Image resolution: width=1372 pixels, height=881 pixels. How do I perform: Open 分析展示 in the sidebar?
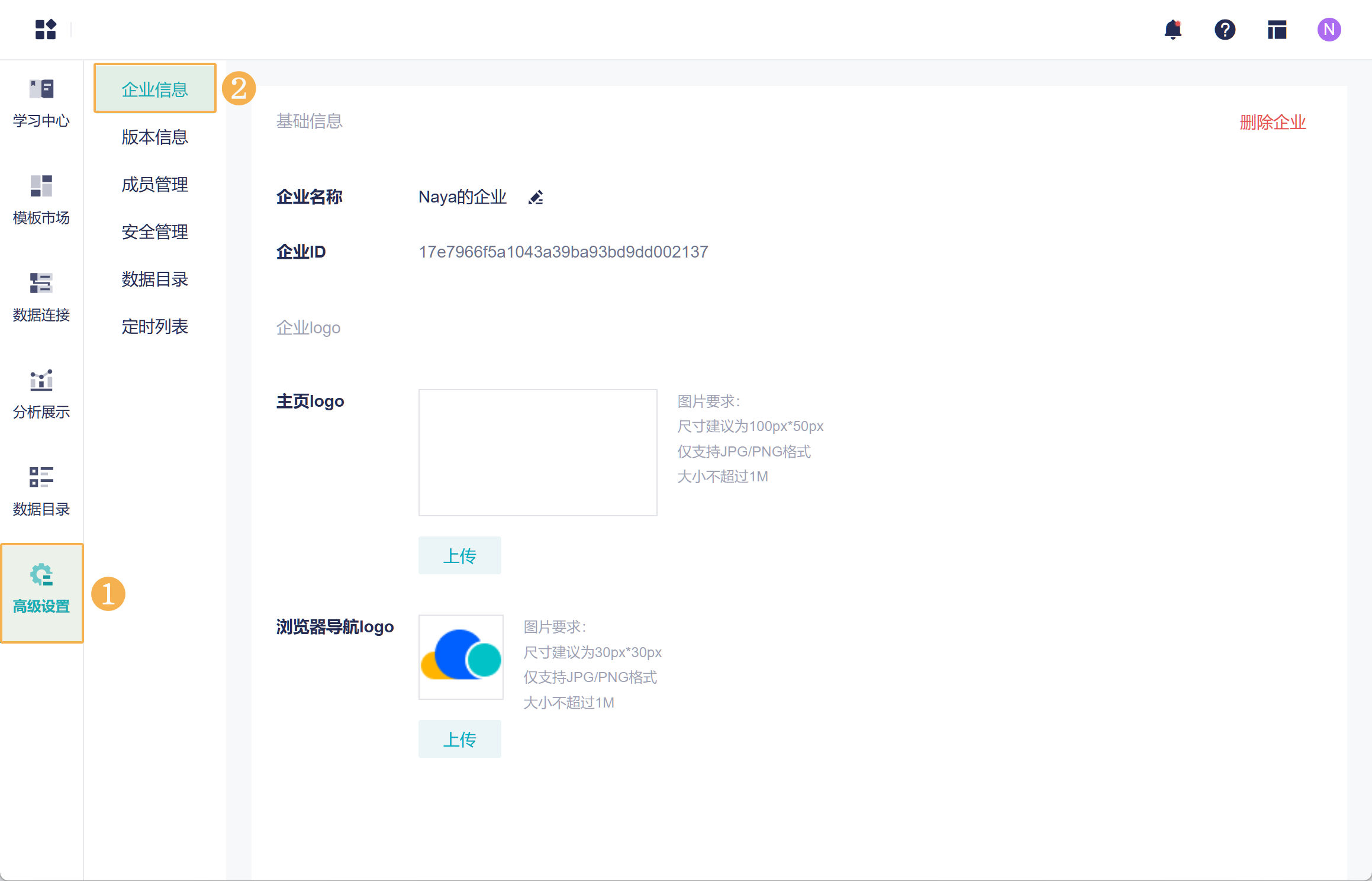41,395
